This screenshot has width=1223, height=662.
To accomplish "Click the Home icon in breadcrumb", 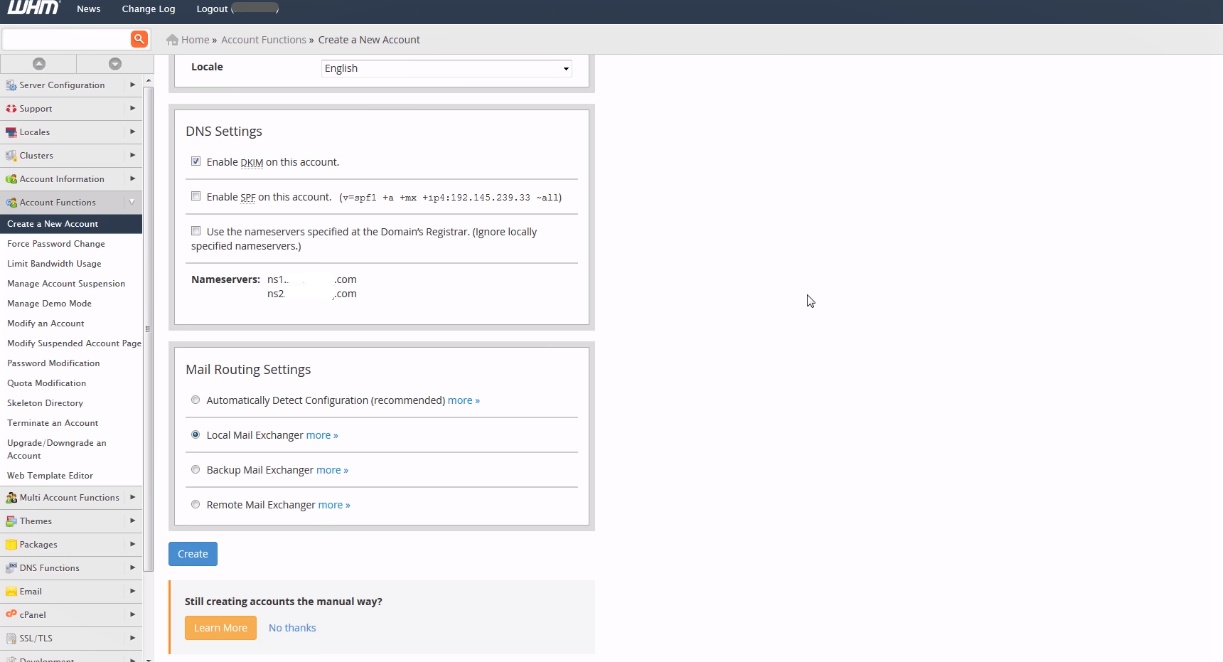I will (x=173, y=40).
